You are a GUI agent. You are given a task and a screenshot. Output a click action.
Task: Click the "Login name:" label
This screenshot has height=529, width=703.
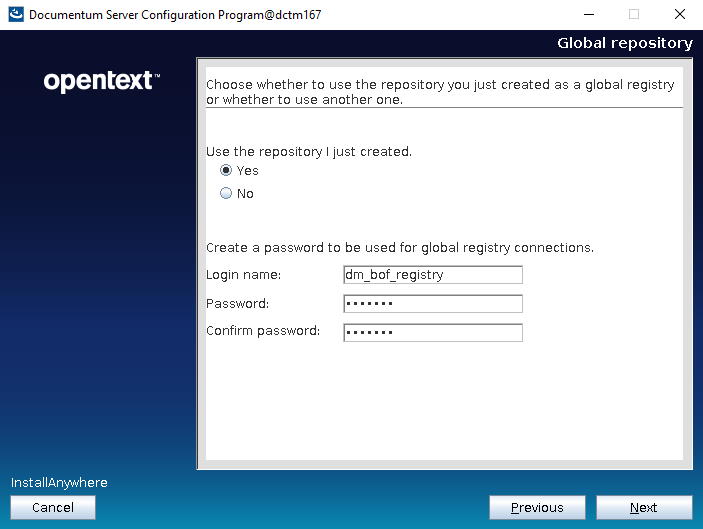(243, 275)
